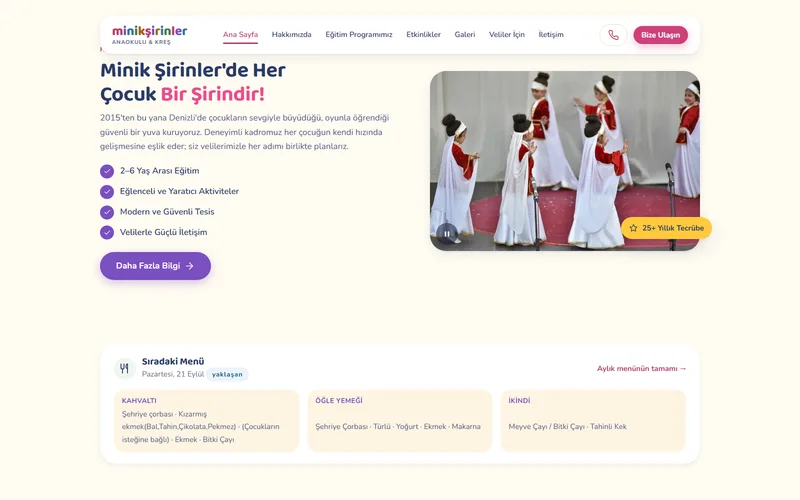Select the Ana Sayfa nav item
This screenshot has height=500, width=800.
pyautogui.click(x=240, y=35)
